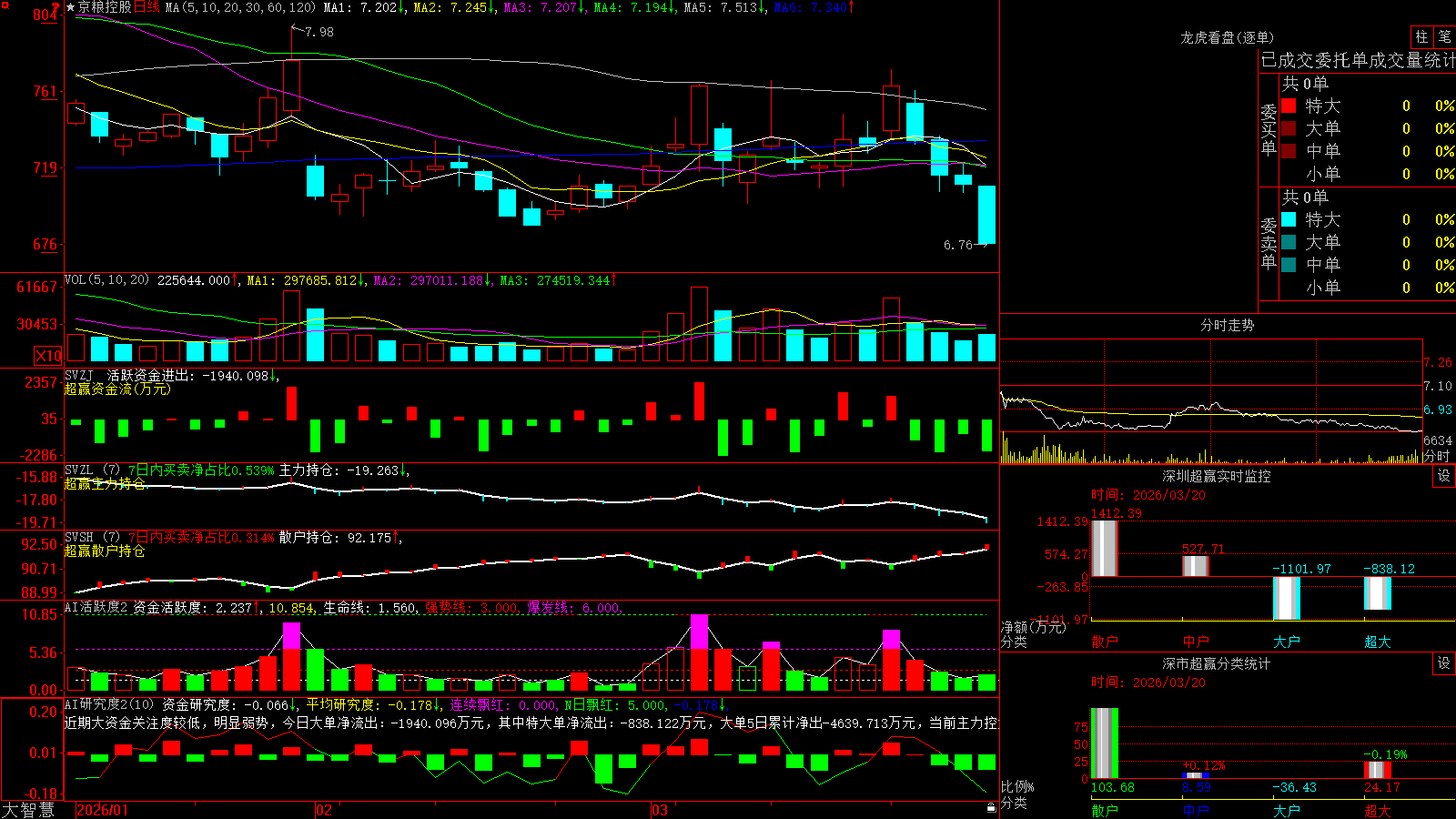Click the 京粮控股 stock name
The width and height of the screenshot is (1456, 819).
click(x=105, y=7)
